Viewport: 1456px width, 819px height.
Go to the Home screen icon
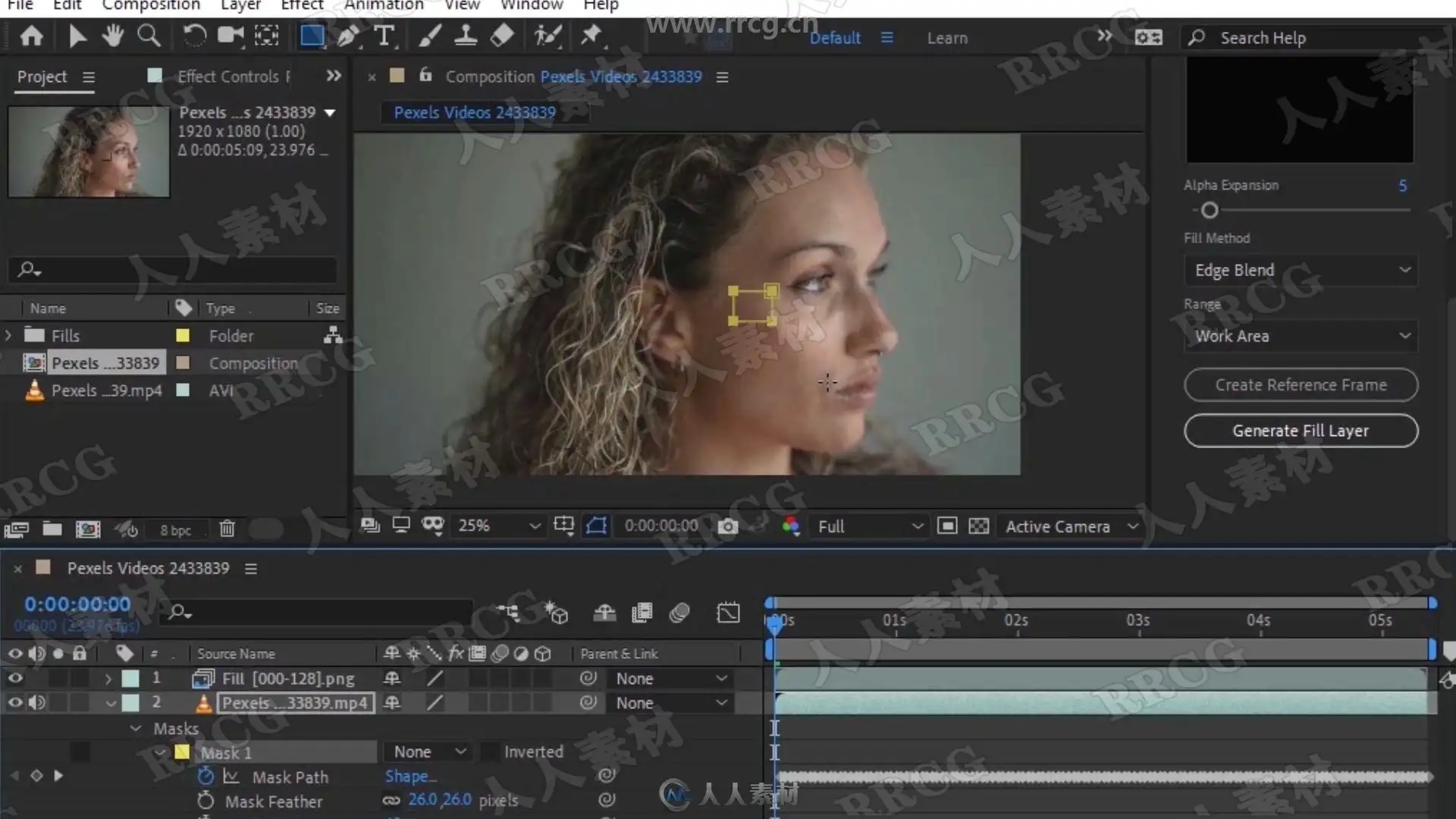[x=31, y=36]
